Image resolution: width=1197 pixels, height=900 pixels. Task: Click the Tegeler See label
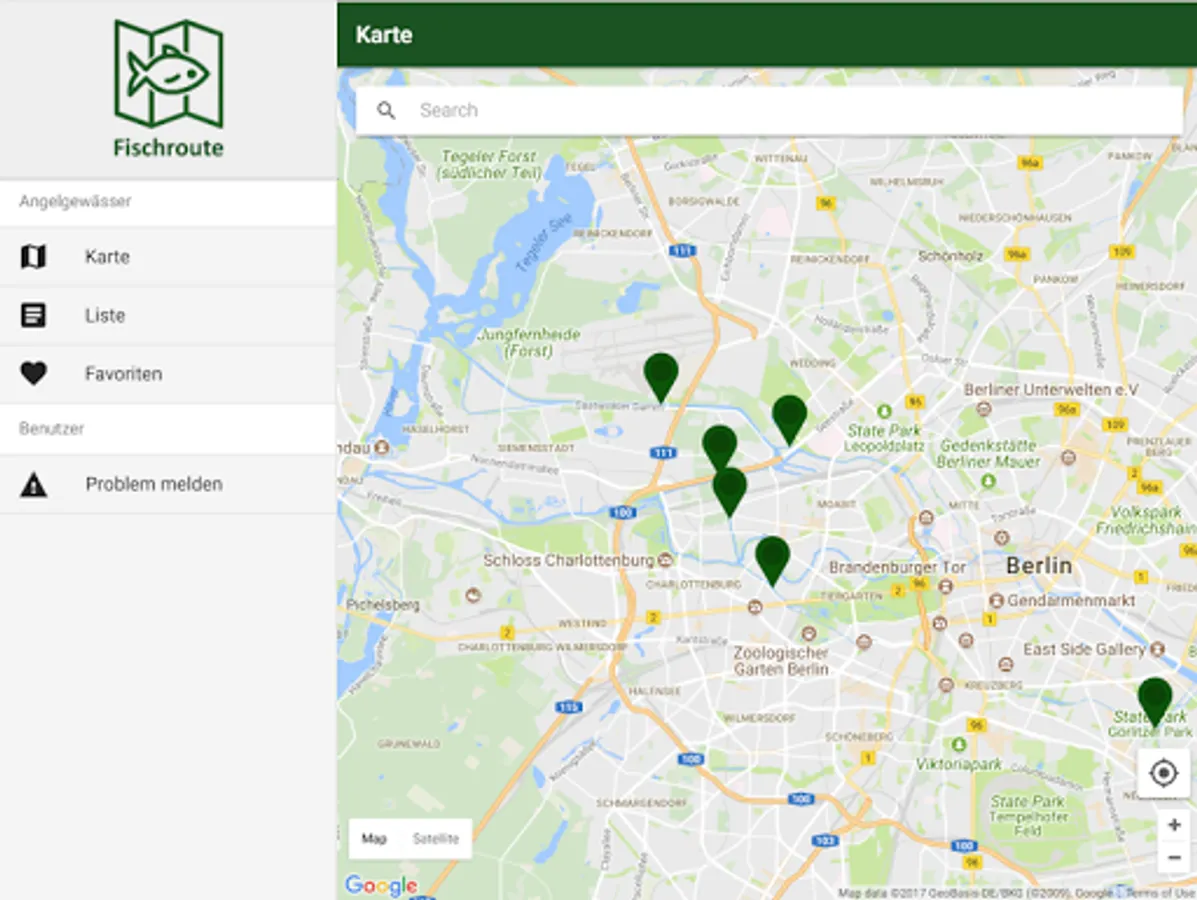click(542, 244)
